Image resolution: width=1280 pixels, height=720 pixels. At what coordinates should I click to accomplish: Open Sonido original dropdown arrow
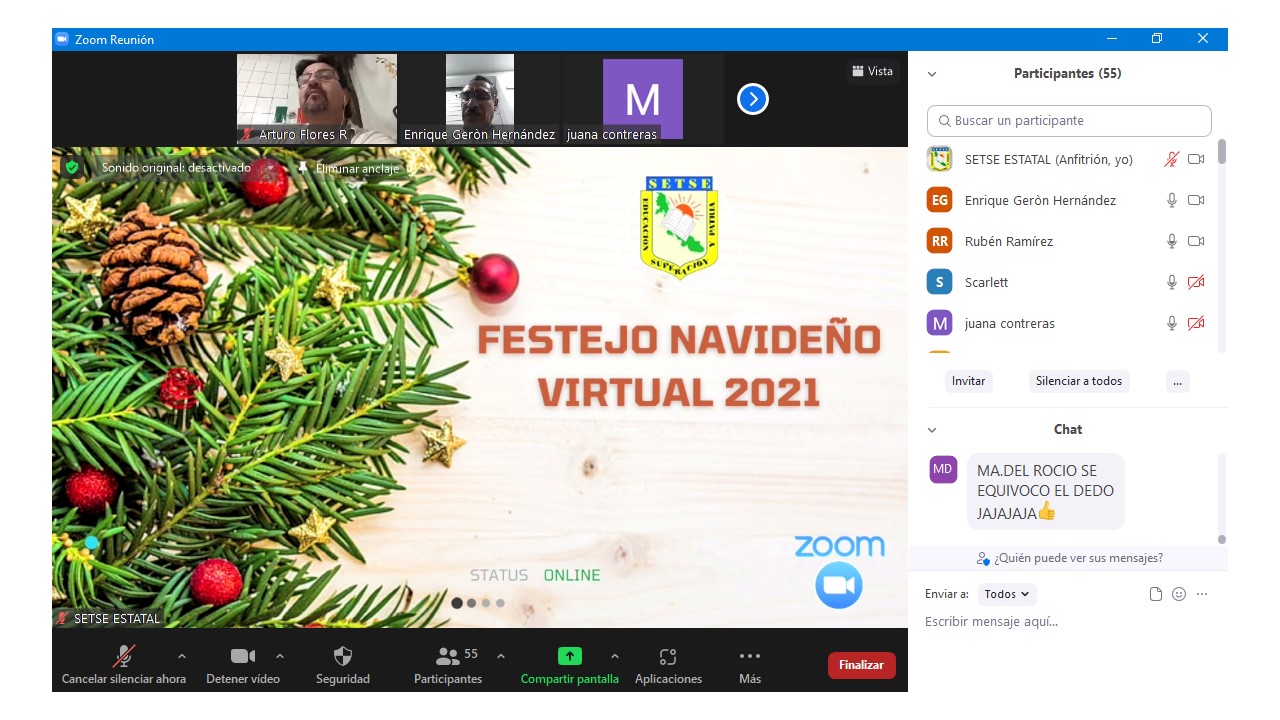[x=270, y=168]
